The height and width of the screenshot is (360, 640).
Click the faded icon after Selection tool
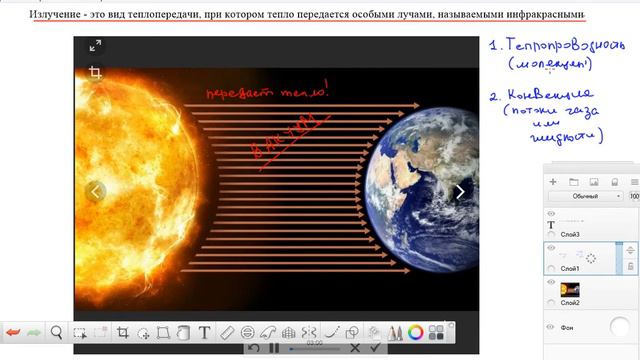click(x=100, y=333)
